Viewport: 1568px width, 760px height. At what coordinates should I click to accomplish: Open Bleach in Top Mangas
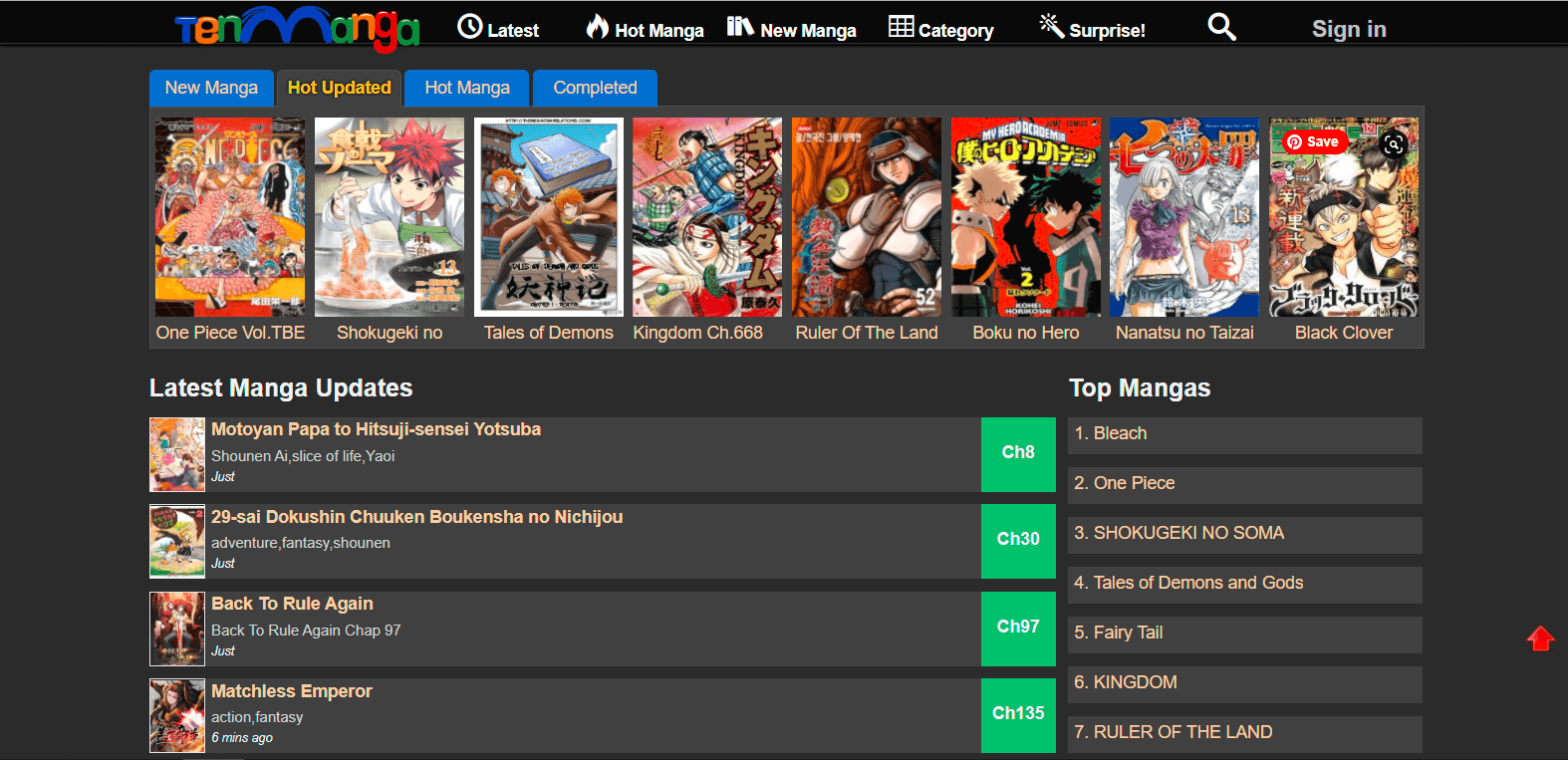(1244, 435)
